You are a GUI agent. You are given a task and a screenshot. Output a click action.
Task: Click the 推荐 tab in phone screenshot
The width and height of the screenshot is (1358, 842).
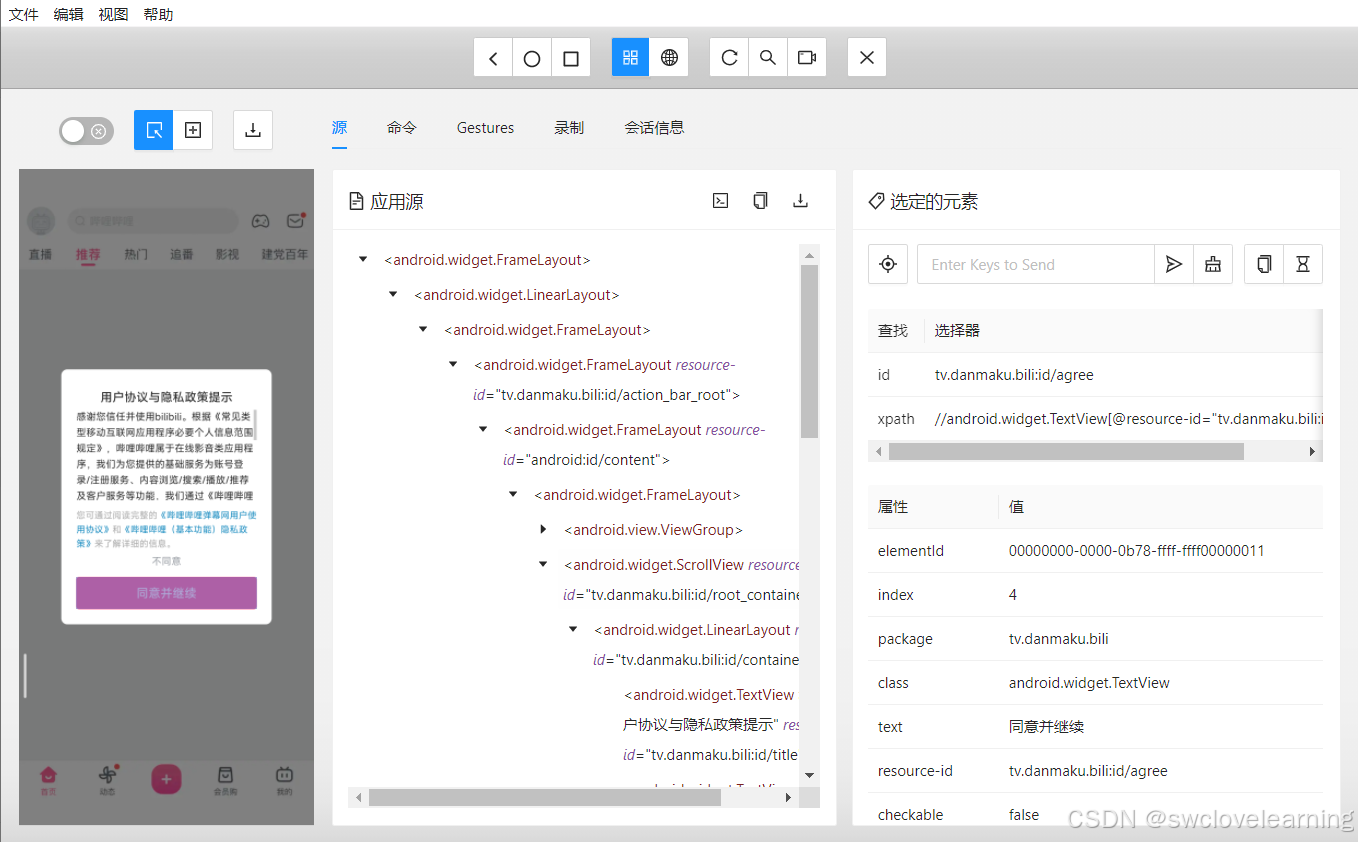(88, 254)
